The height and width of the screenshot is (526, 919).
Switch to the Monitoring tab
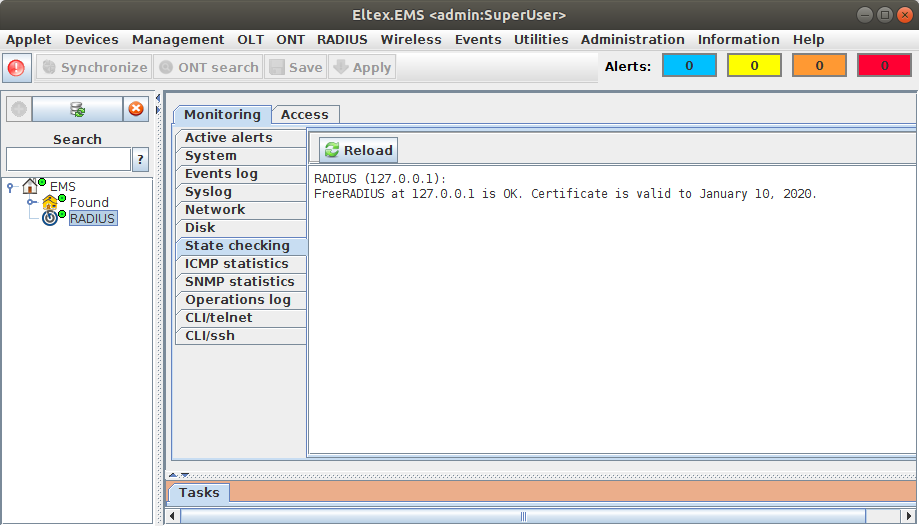[x=222, y=114]
